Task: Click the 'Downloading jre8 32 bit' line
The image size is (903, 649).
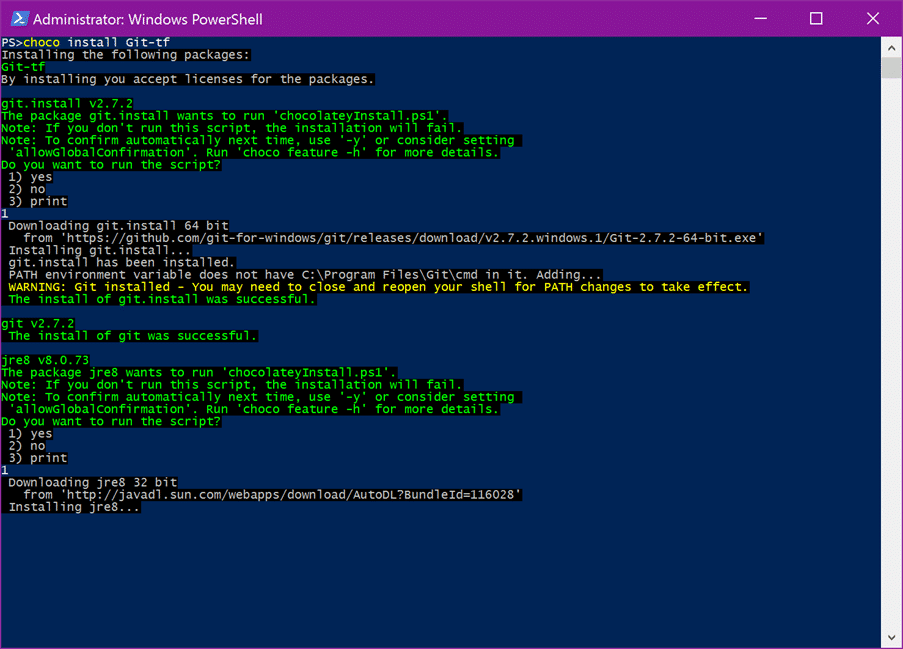Action: 93,483
